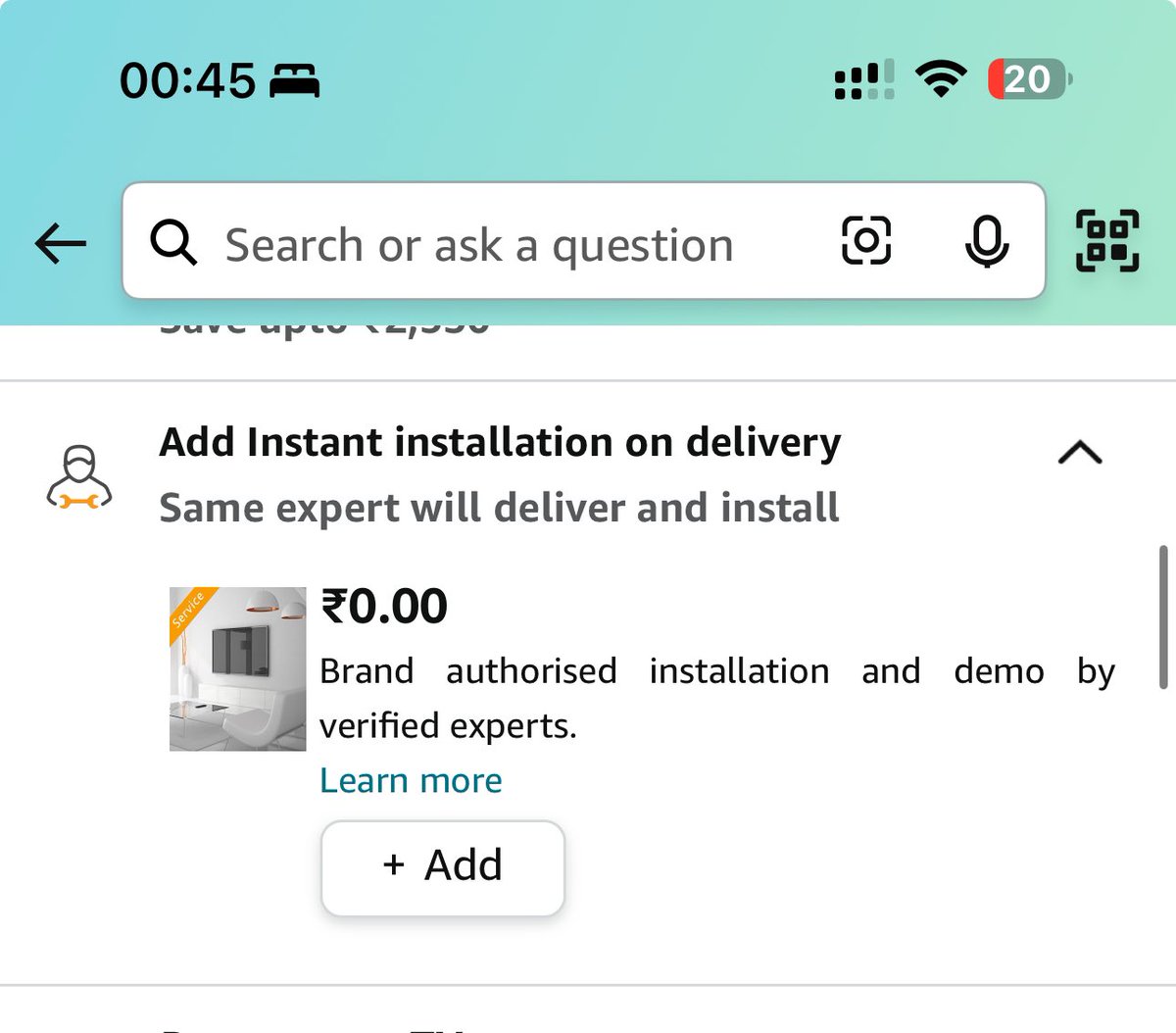1176x1033 pixels.
Task: Open the QR code scanner
Action: pyautogui.click(x=1107, y=241)
